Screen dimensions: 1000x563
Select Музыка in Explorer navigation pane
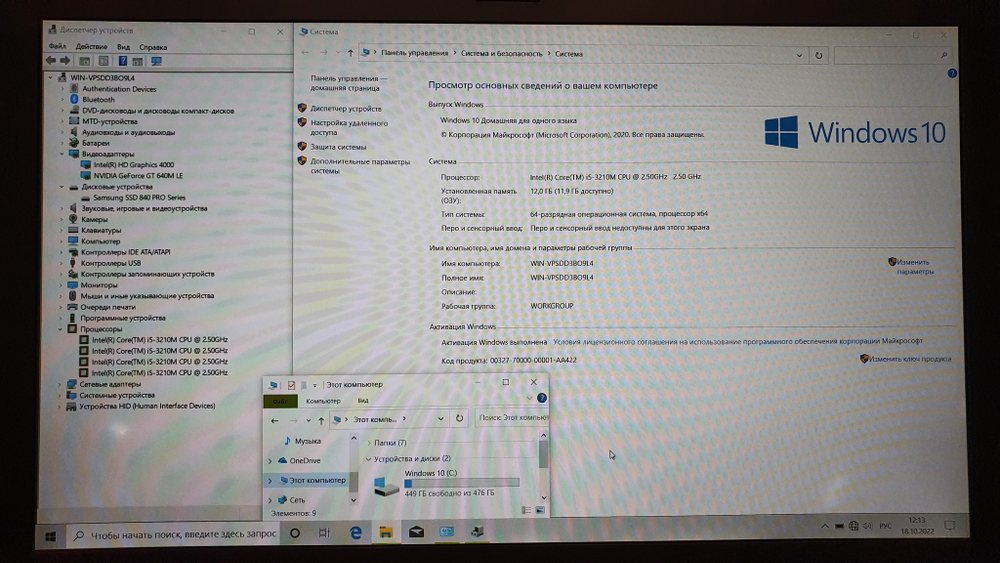[x=307, y=441]
